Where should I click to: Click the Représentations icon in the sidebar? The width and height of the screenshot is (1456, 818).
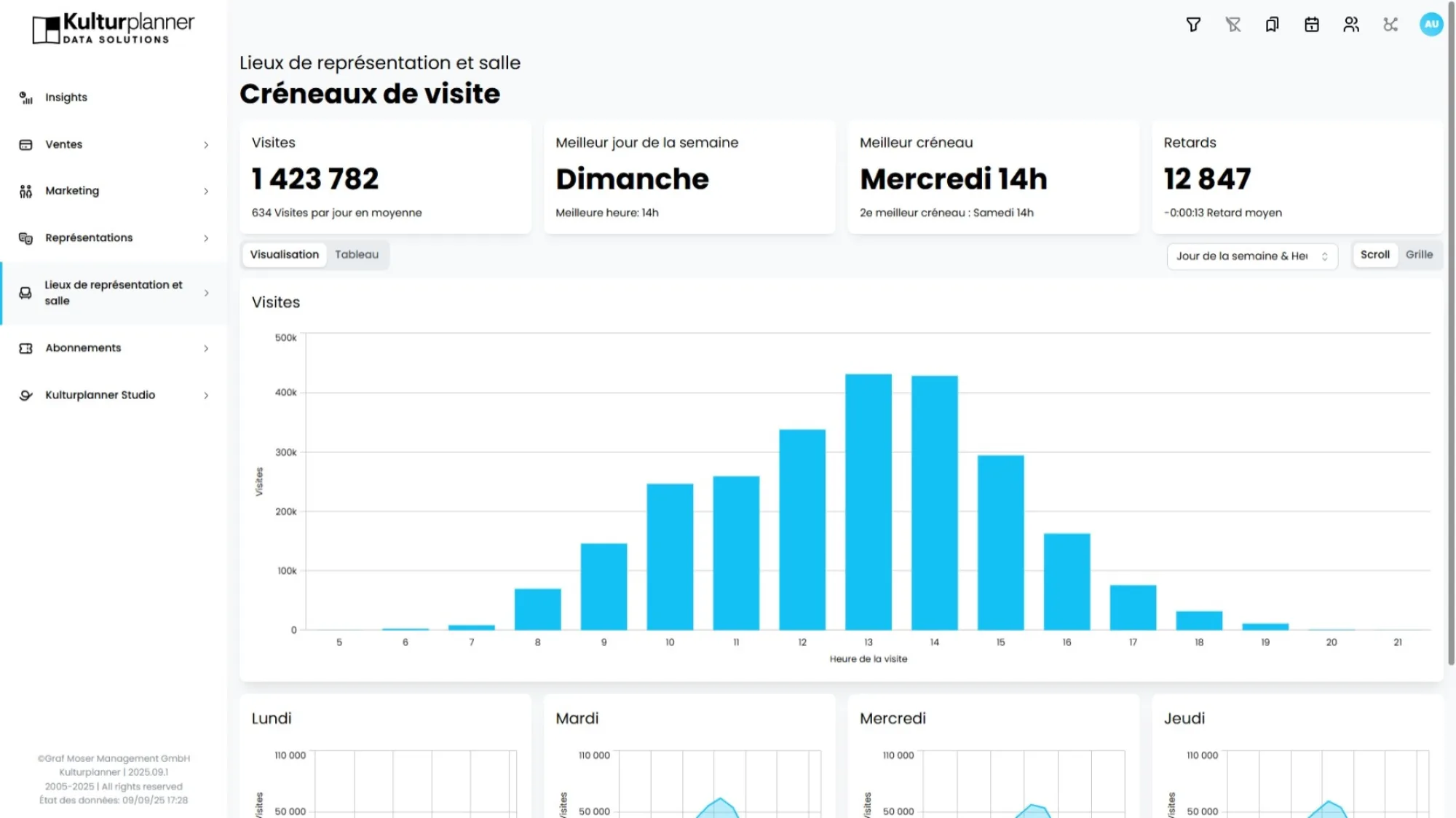tap(26, 238)
